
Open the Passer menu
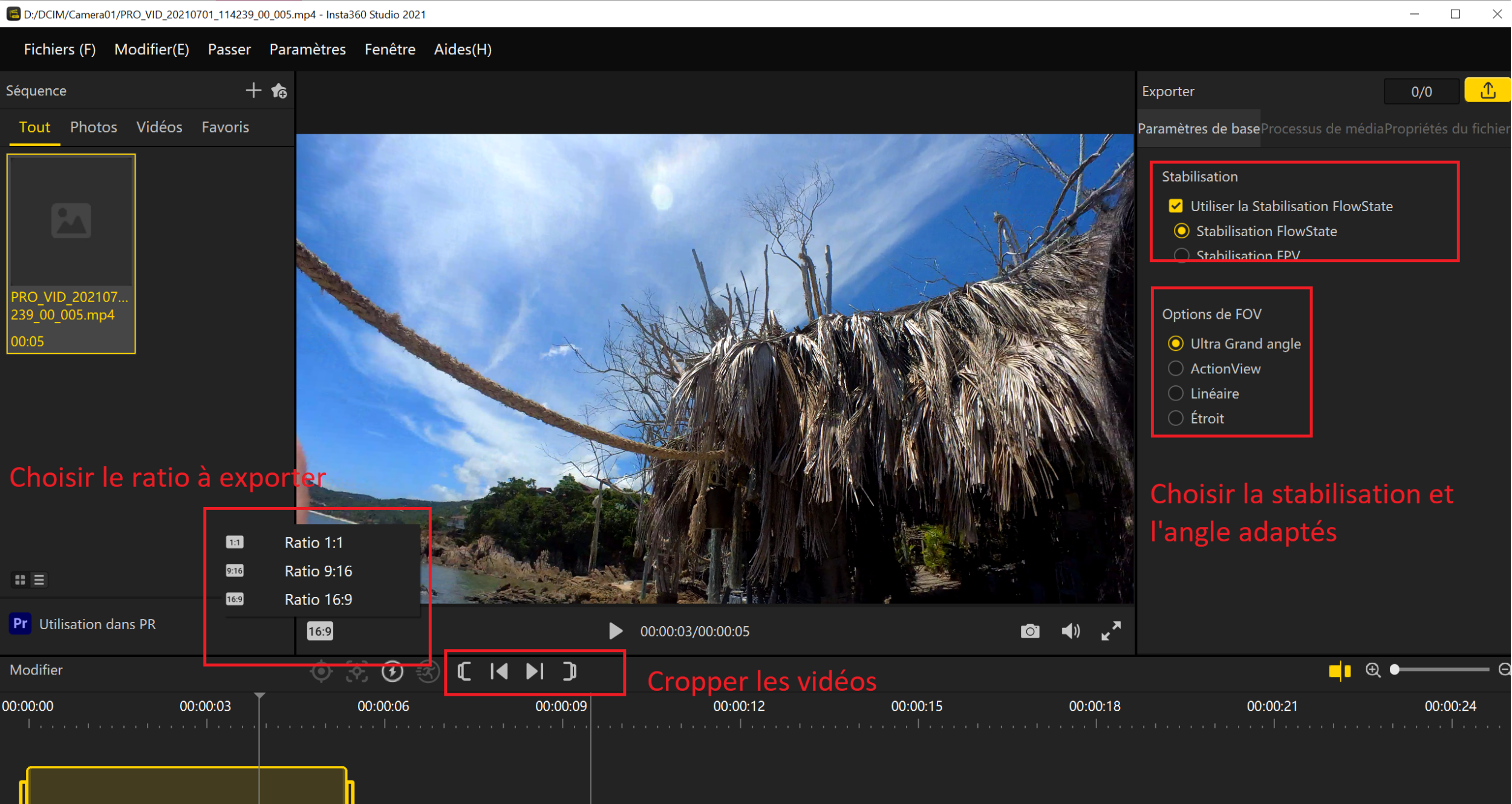click(x=229, y=49)
